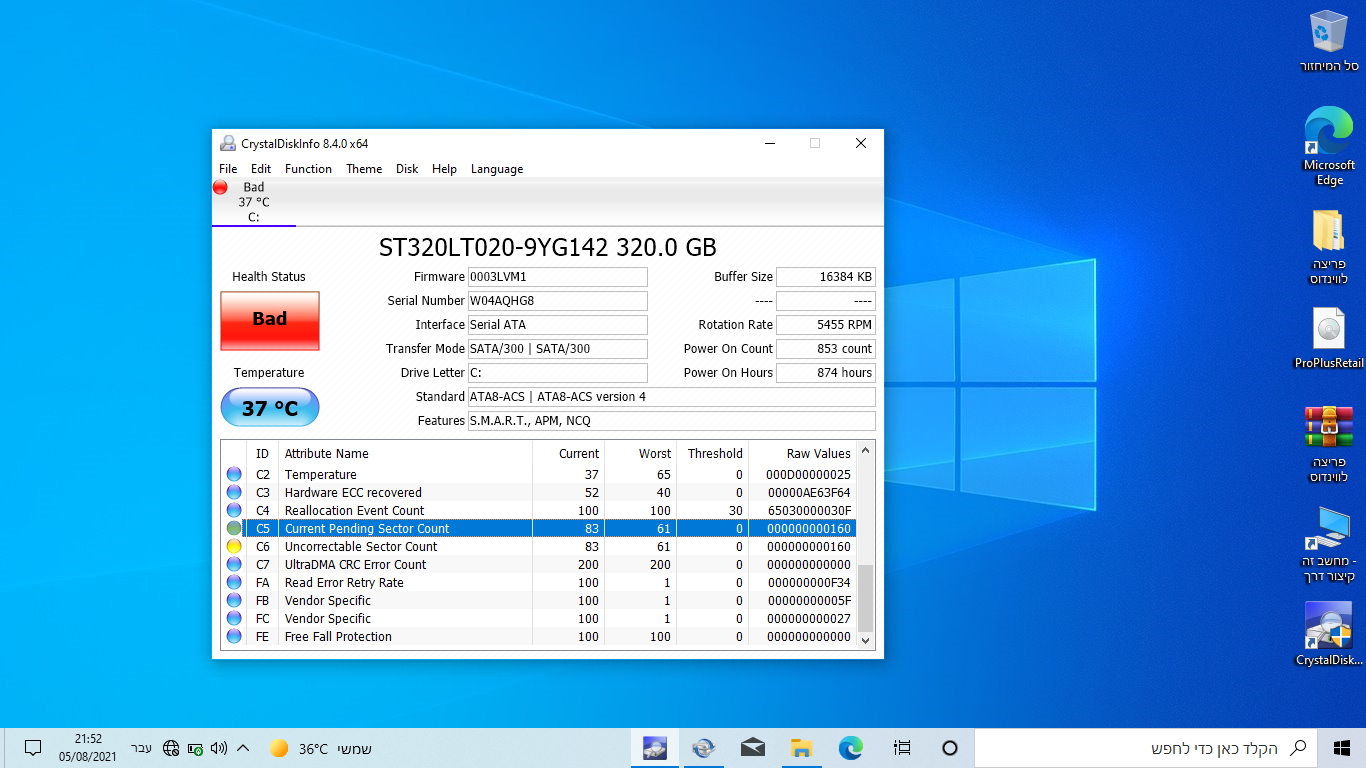This screenshot has height=768, width=1366.
Task: Select the CrystalDiskInfo desktop shortcut
Action: [x=1329, y=634]
